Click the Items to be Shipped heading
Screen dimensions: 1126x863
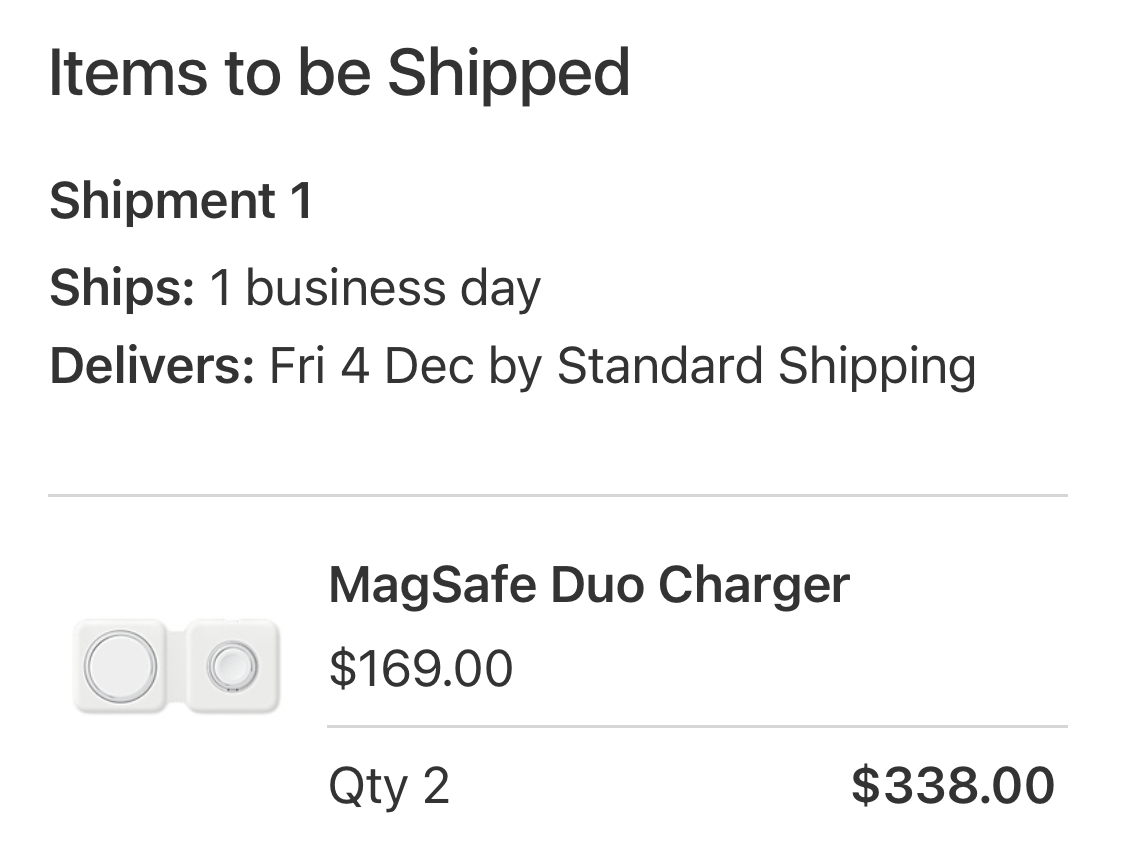pos(339,73)
